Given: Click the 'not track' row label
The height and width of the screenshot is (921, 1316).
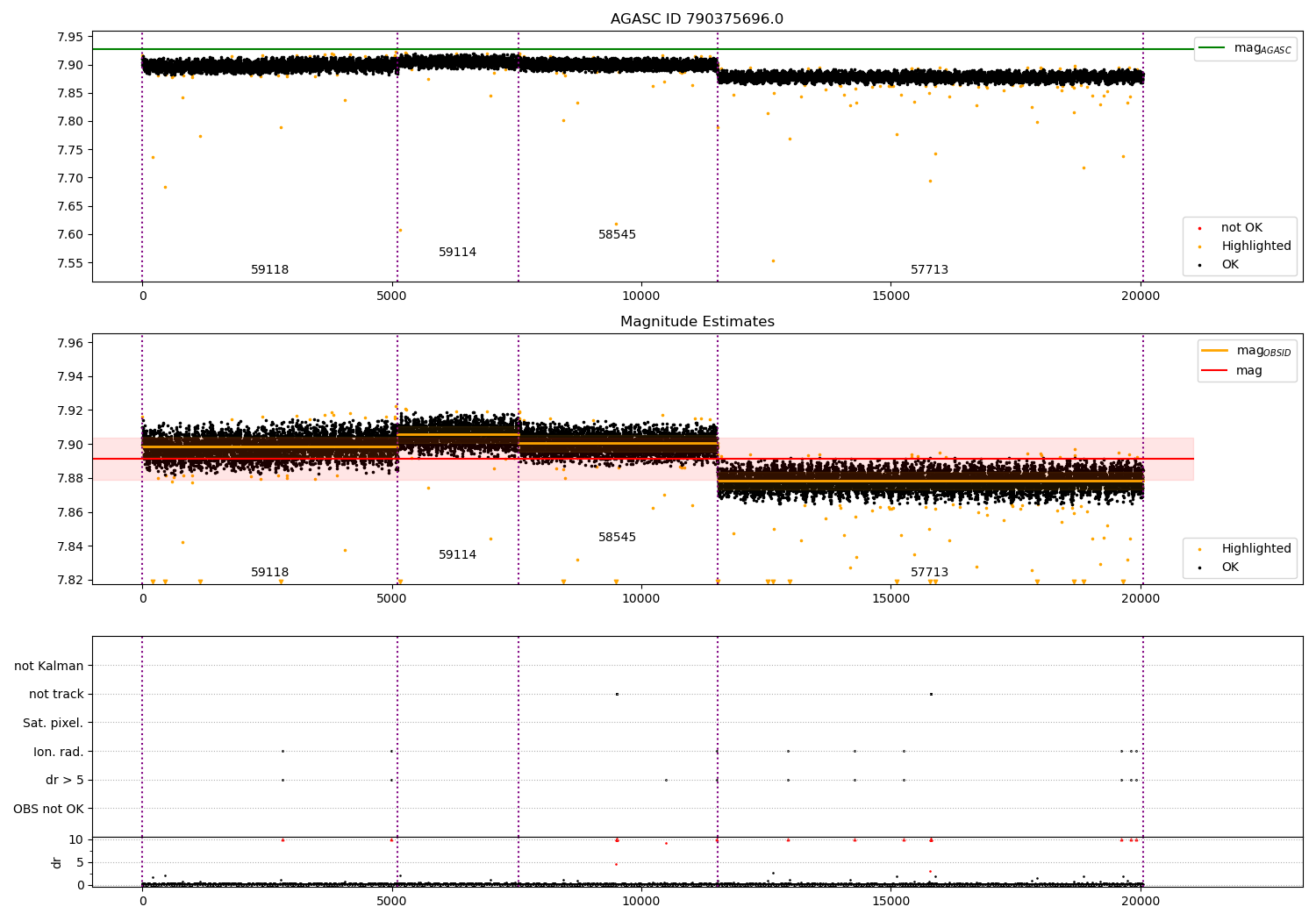Looking at the screenshot, I should coord(56,695).
